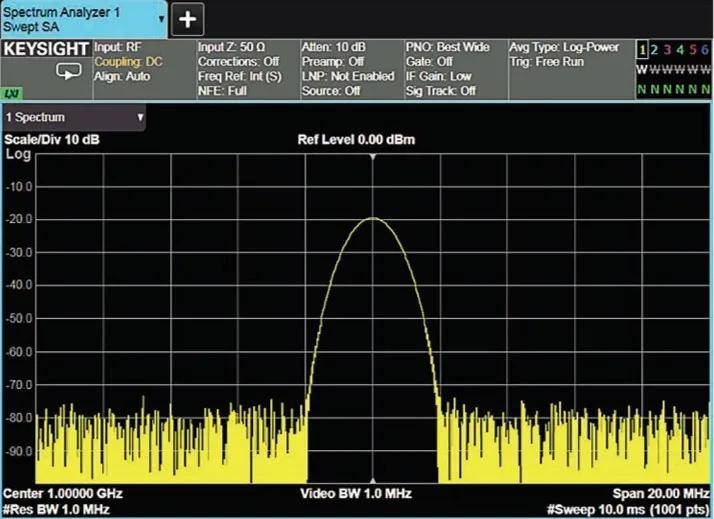
Task: Toggle the Gate Off setting
Action: (x=430, y=62)
